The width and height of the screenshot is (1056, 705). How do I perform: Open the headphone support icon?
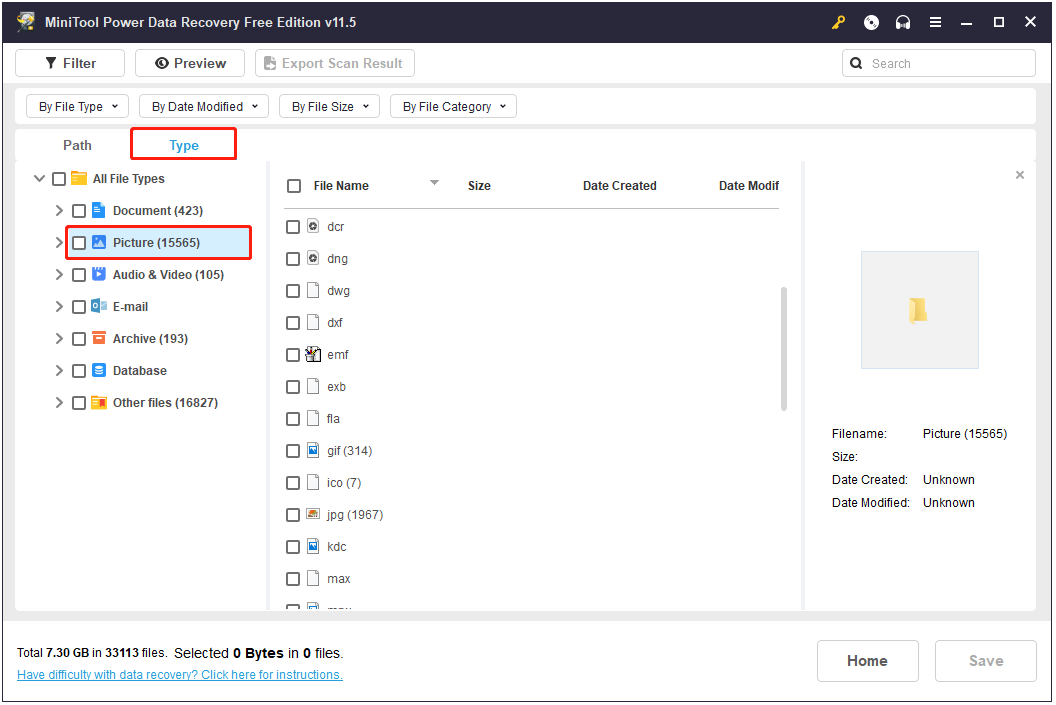pyautogui.click(x=902, y=22)
